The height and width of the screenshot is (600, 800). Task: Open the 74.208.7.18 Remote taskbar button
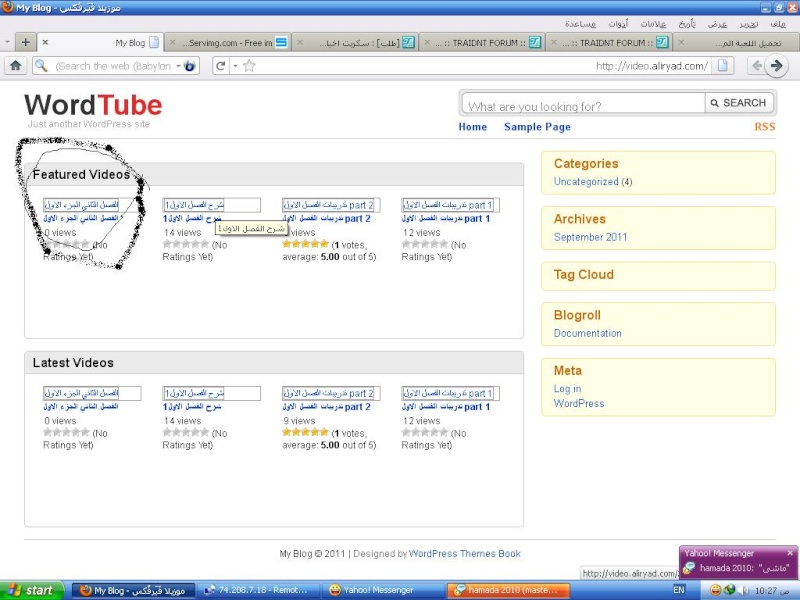pyautogui.click(x=259, y=590)
